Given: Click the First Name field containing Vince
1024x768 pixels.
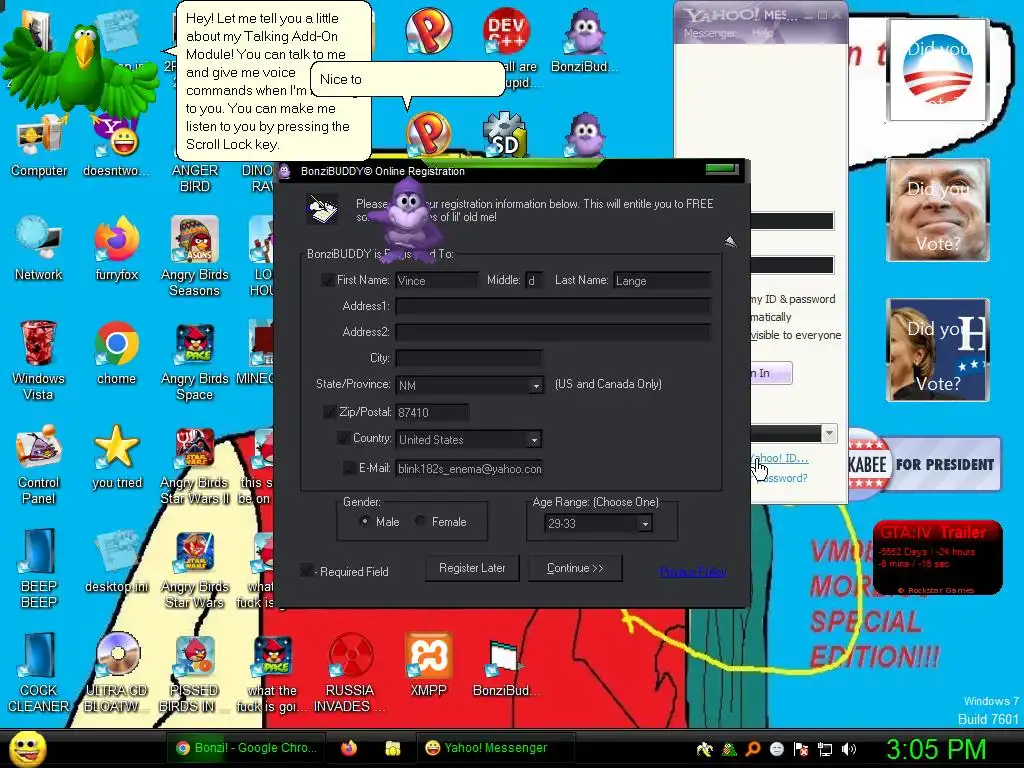Looking at the screenshot, I should pyautogui.click(x=436, y=281).
